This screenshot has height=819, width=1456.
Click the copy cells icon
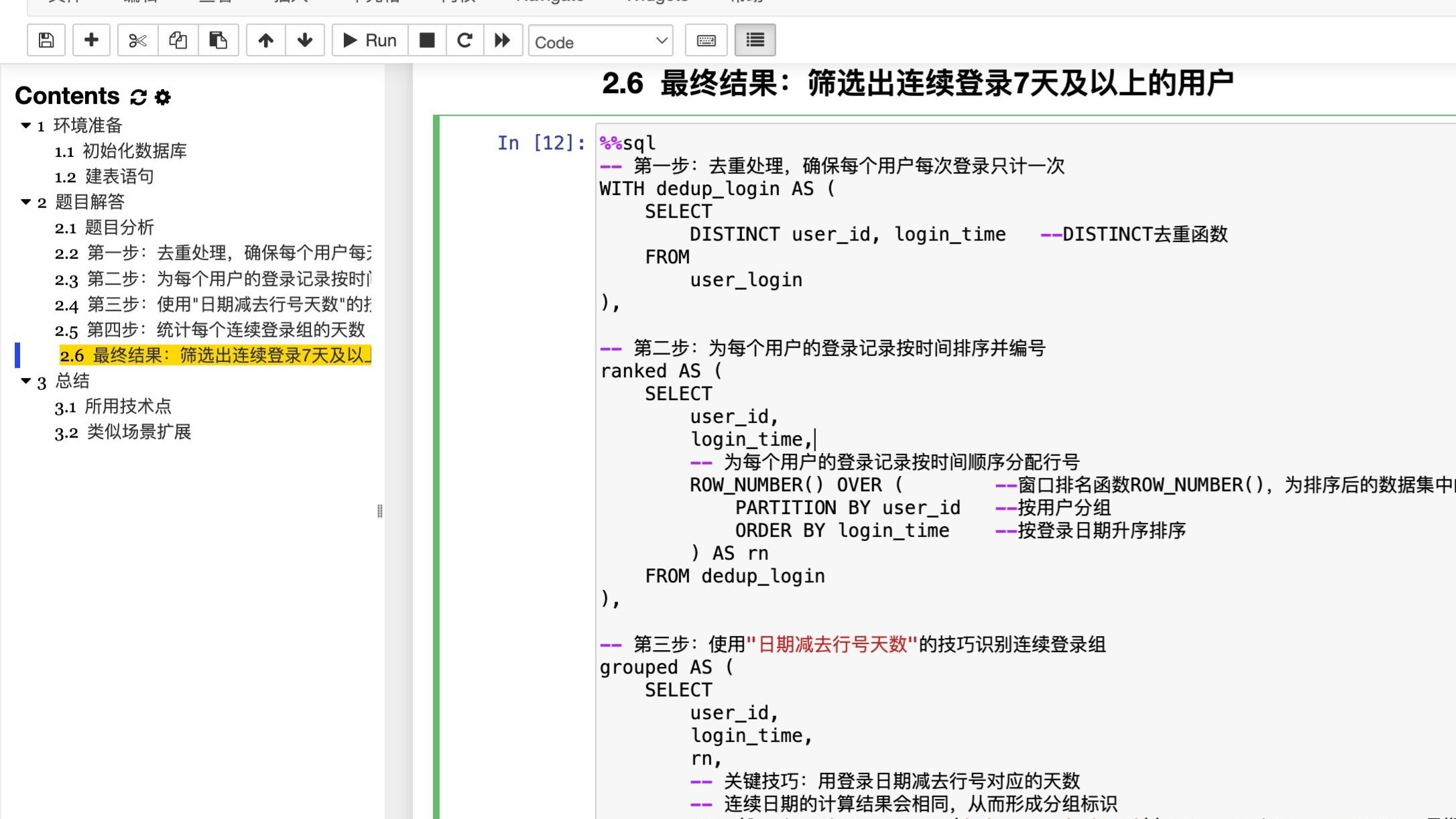tap(178, 40)
